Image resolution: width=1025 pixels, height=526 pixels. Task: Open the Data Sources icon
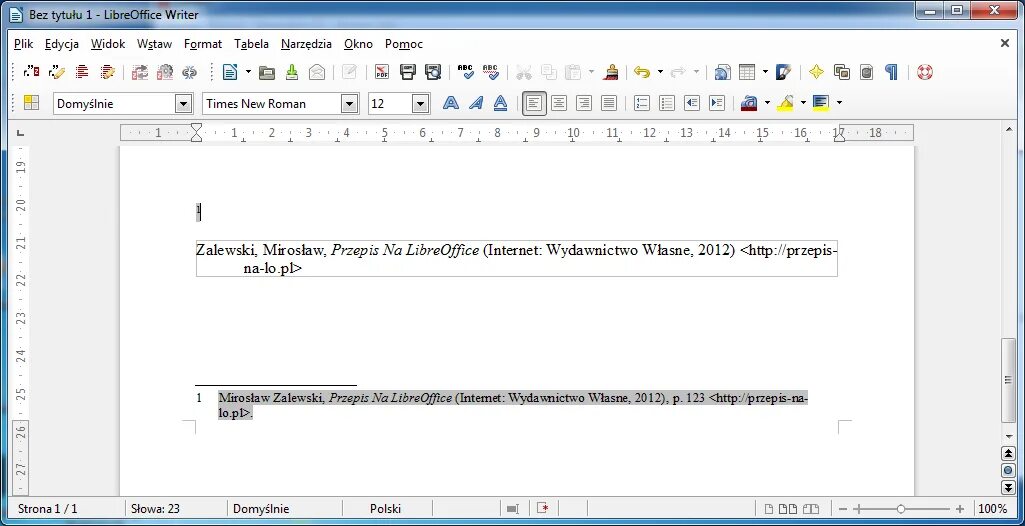click(867, 72)
